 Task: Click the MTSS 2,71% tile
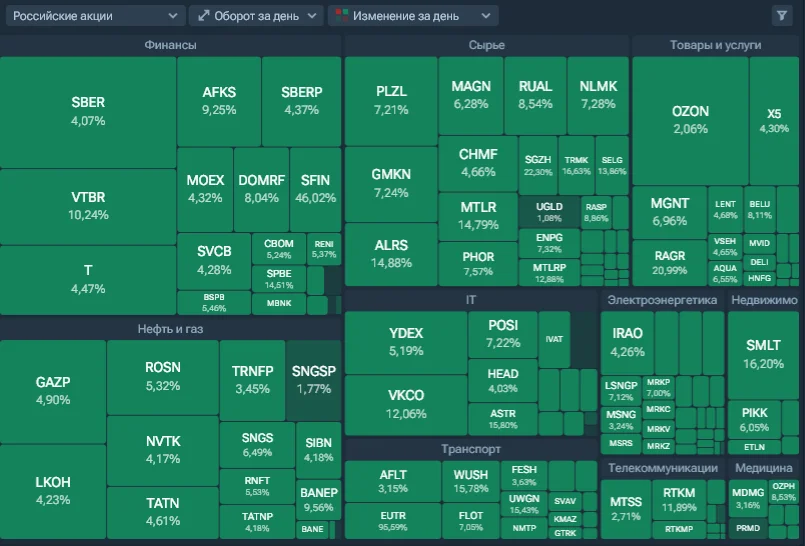626,509
